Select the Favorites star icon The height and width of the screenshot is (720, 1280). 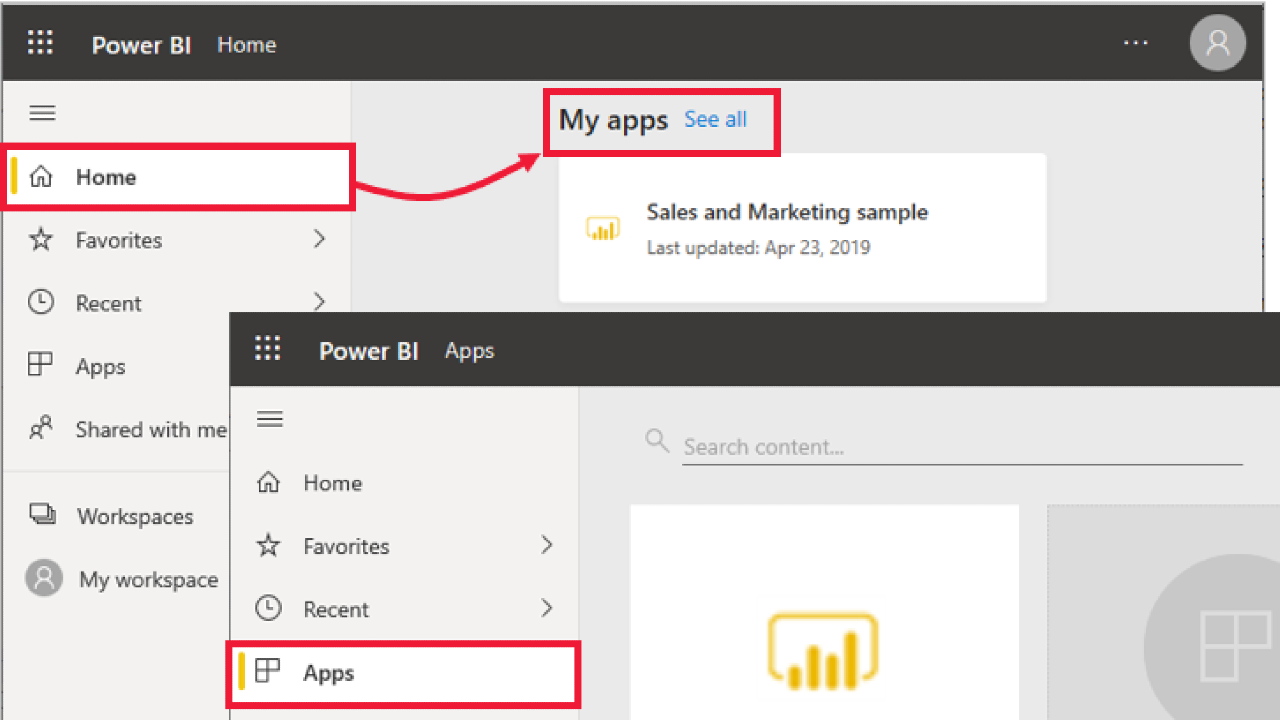pos(42,240)
